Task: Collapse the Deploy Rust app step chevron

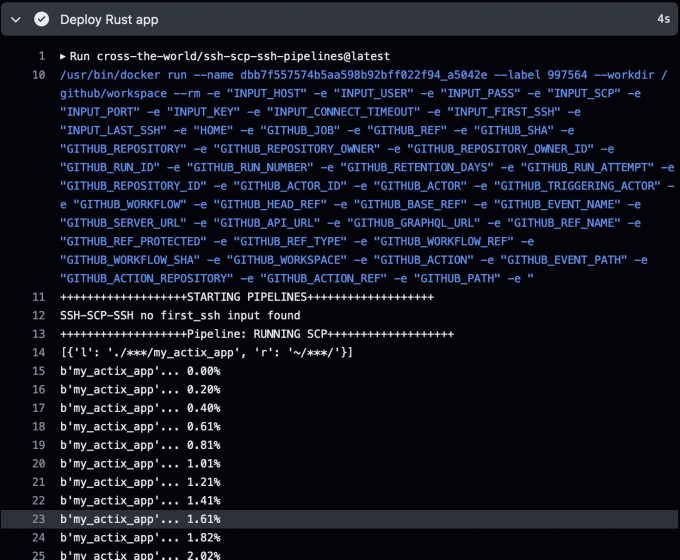Action: (15, 19)
